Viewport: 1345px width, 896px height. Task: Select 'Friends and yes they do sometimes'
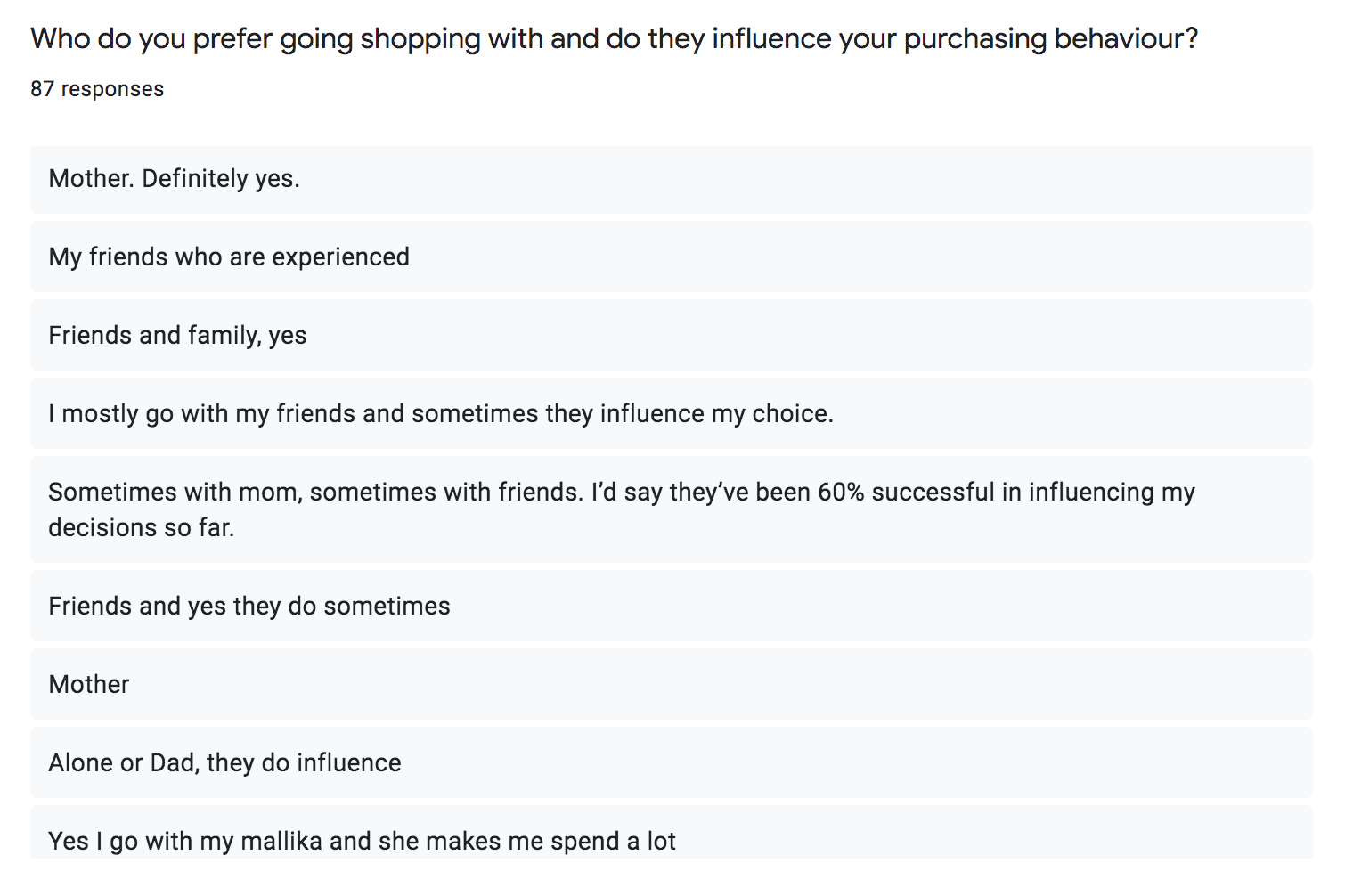pos(672,606)
